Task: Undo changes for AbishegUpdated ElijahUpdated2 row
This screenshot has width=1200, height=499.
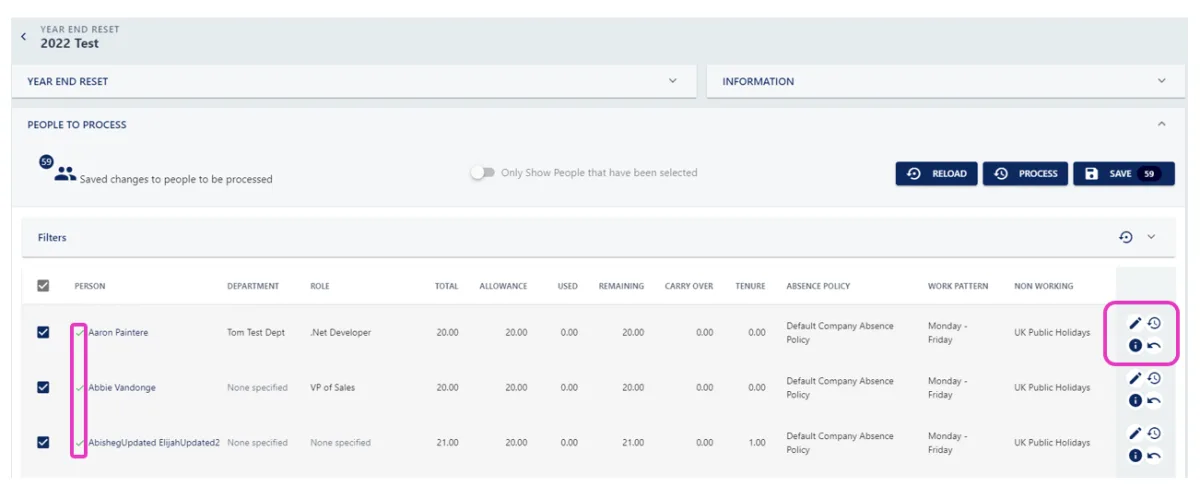Action: pyautogui.click(x=1154, y=456)
